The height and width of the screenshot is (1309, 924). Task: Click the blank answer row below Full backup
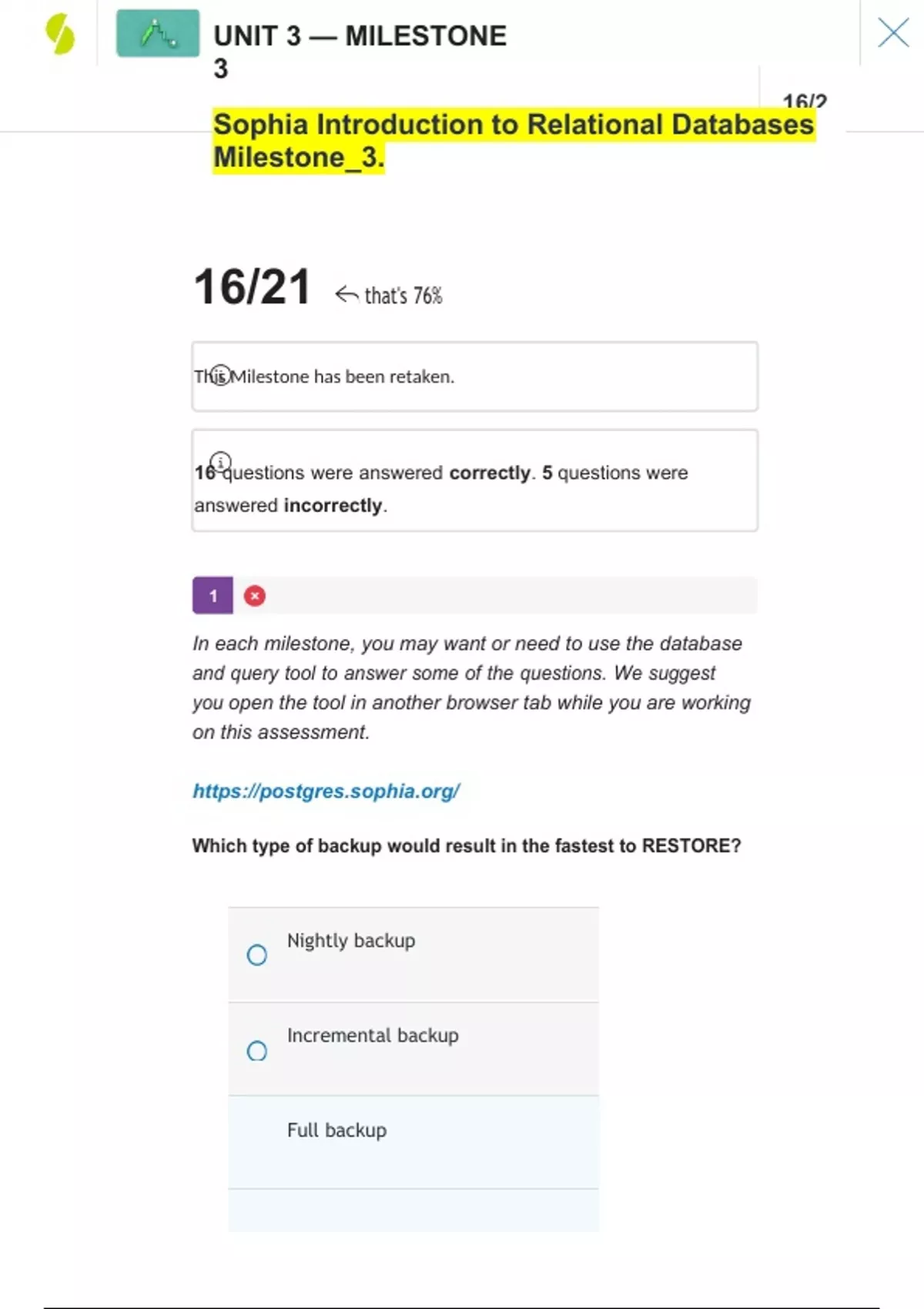413,1210
